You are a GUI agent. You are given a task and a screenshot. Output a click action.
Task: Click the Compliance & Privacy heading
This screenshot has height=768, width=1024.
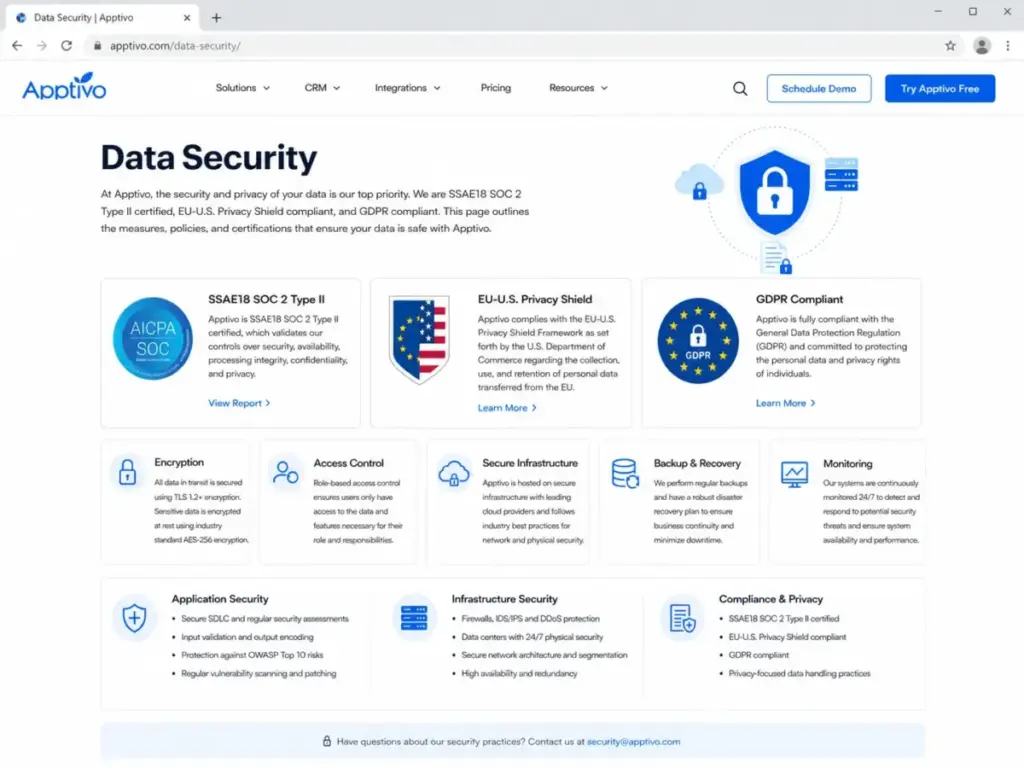tap(771, 598)
